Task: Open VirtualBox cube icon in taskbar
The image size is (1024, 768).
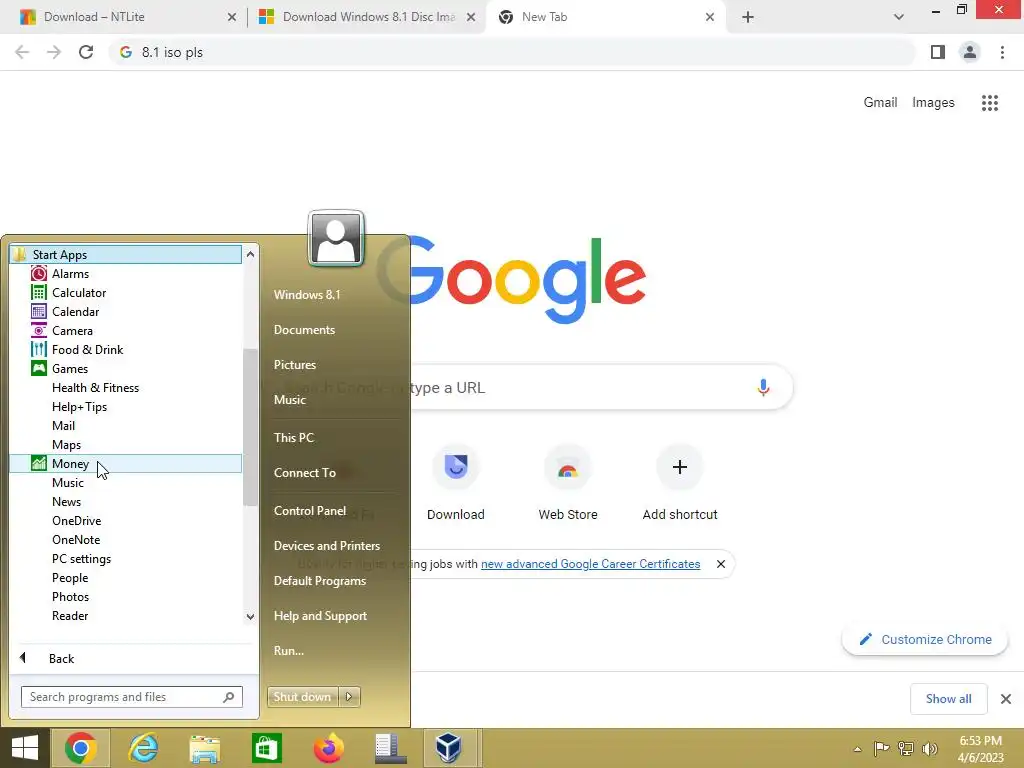Action: click(x=449, y=748)
